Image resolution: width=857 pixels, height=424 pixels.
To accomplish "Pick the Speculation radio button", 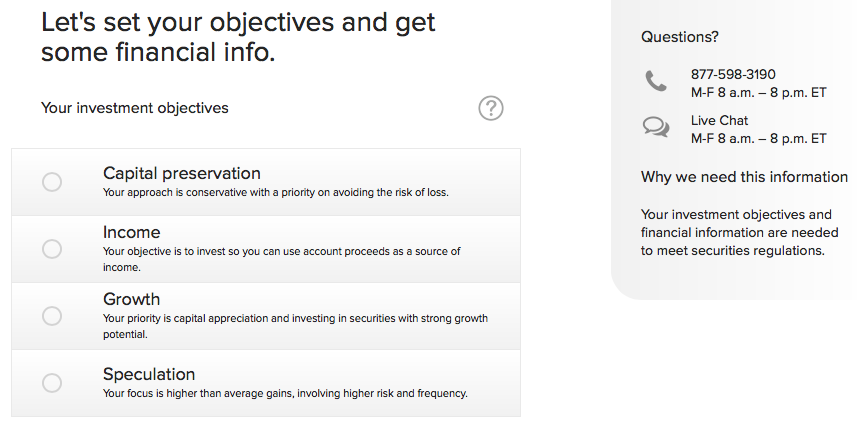I will pyautogui.click(x=52, y=383).
